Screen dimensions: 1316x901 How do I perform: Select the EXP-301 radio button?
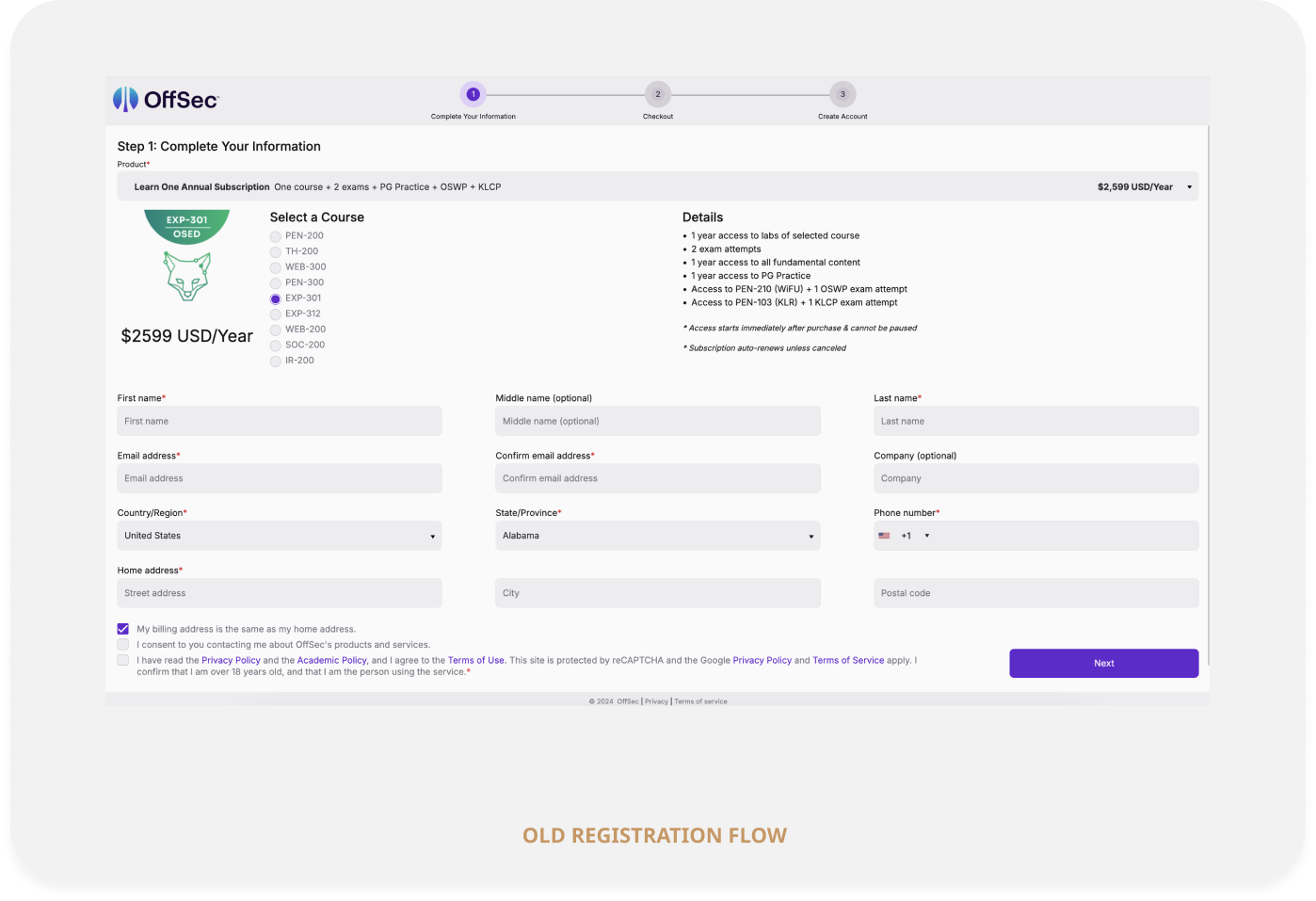[x=276, y=298]
